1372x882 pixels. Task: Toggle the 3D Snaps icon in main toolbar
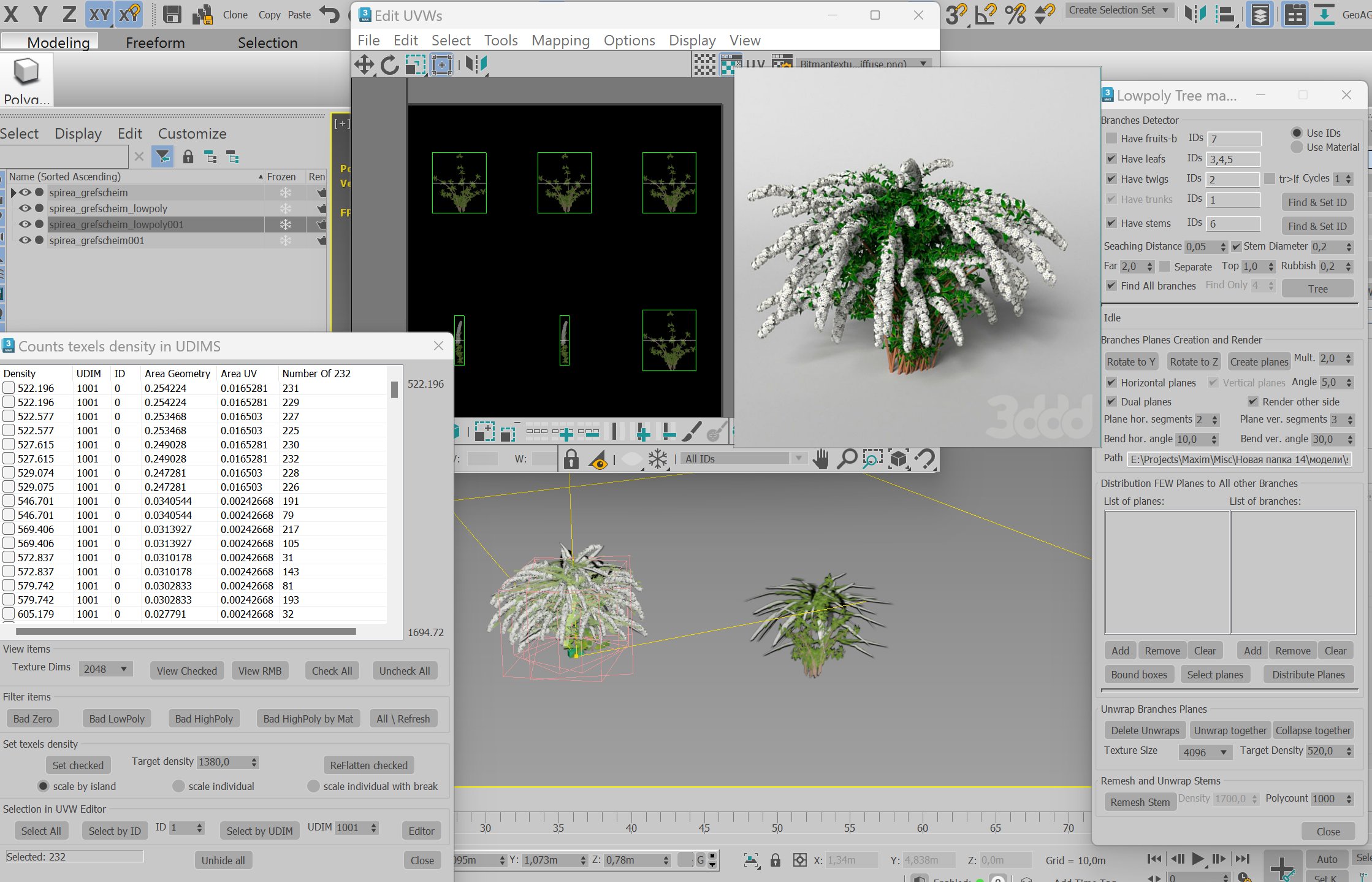coord(956,14)
